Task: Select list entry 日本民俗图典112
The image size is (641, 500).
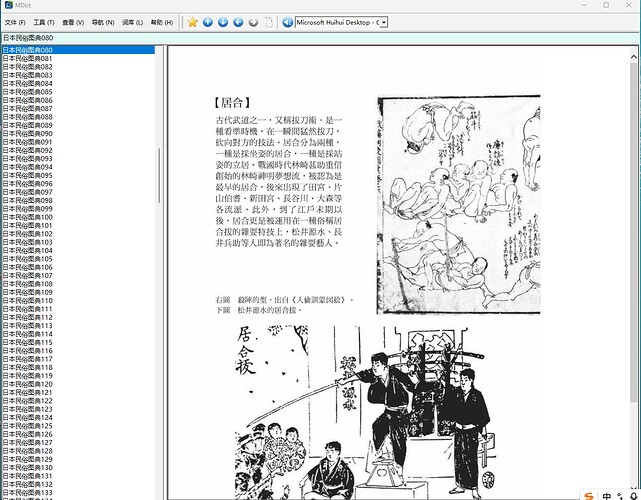Action: click(78, 317)
